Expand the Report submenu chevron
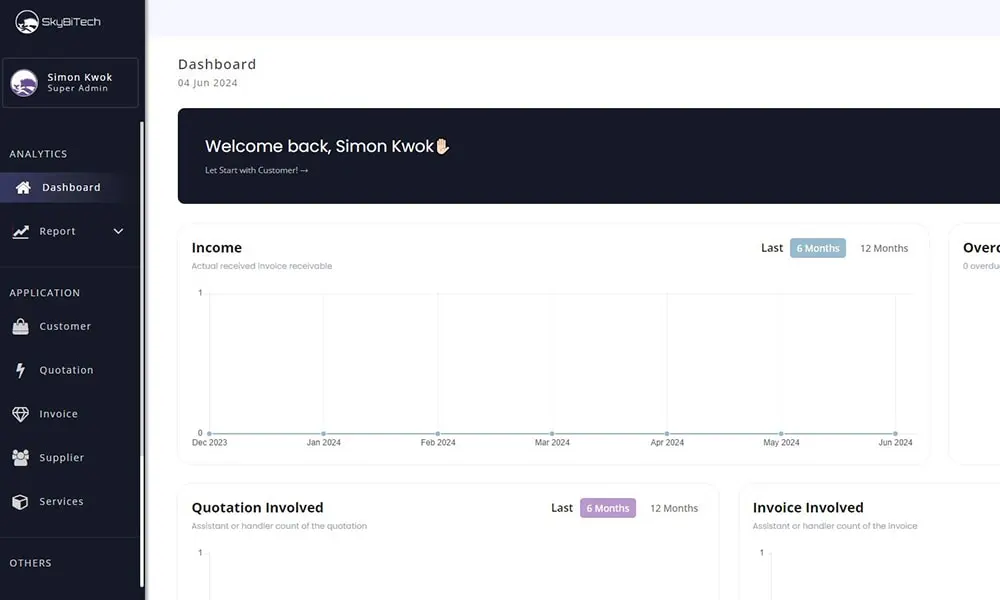Viewport: 1000px width, 600px height. pyautogui.click(x=118, y=231)
